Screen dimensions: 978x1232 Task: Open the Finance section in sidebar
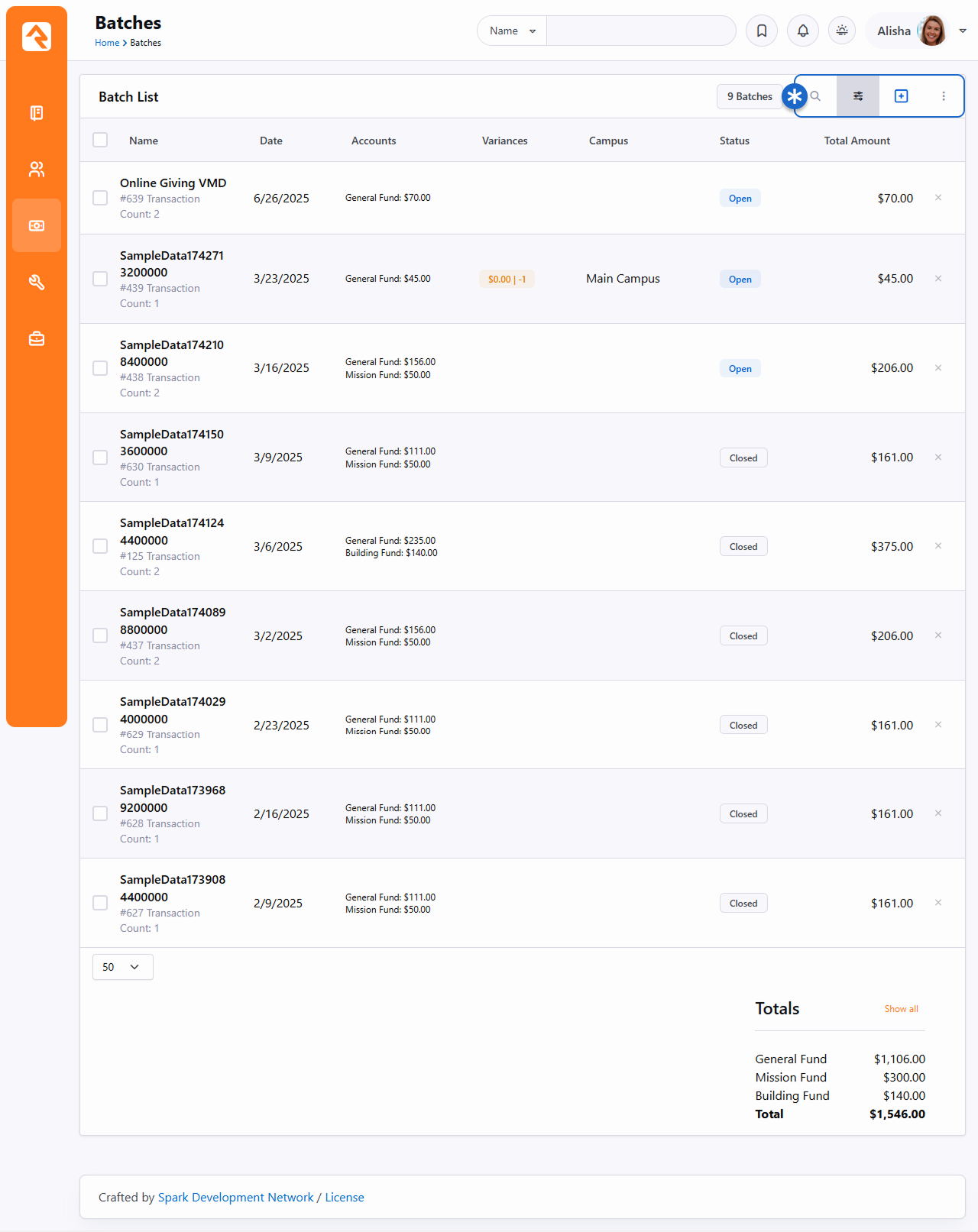(37, 225)
